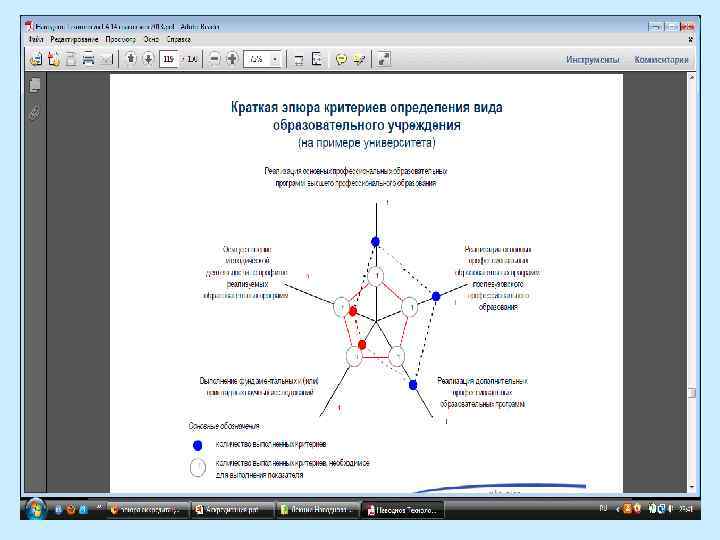Open the Файл menu

click(x=36, y=39)
